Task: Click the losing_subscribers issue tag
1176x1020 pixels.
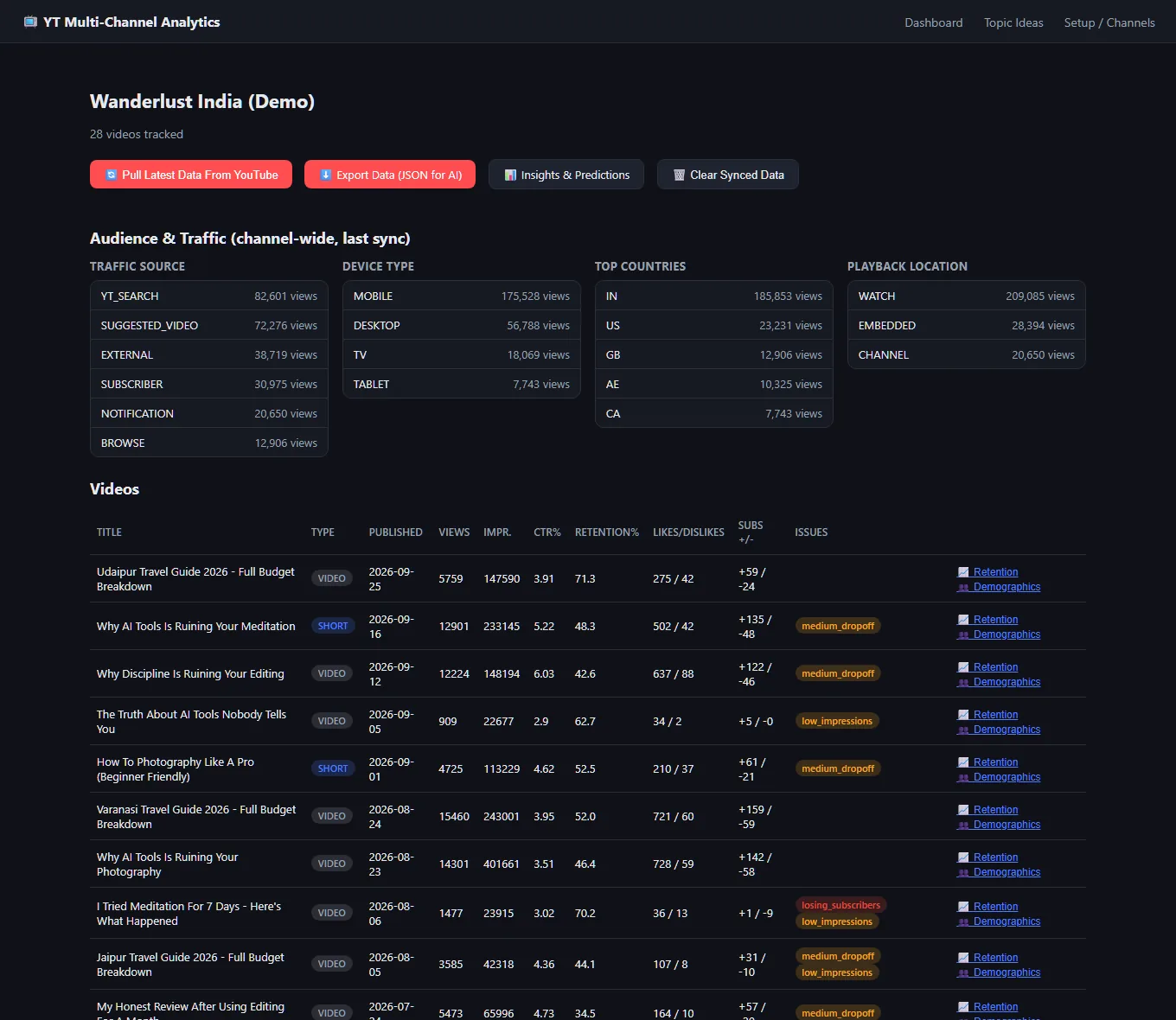Action: click(840, 905)
